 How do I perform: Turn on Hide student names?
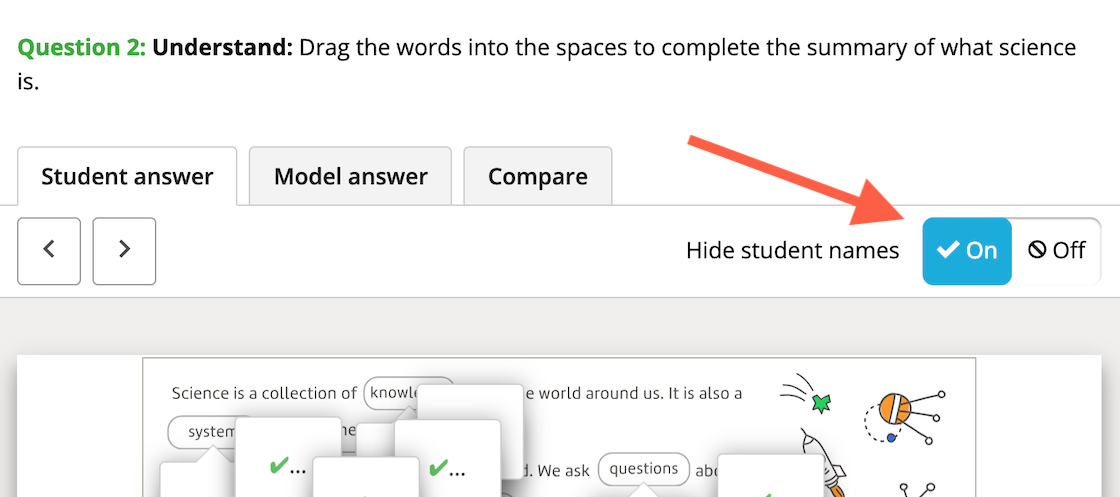[967, 251]
